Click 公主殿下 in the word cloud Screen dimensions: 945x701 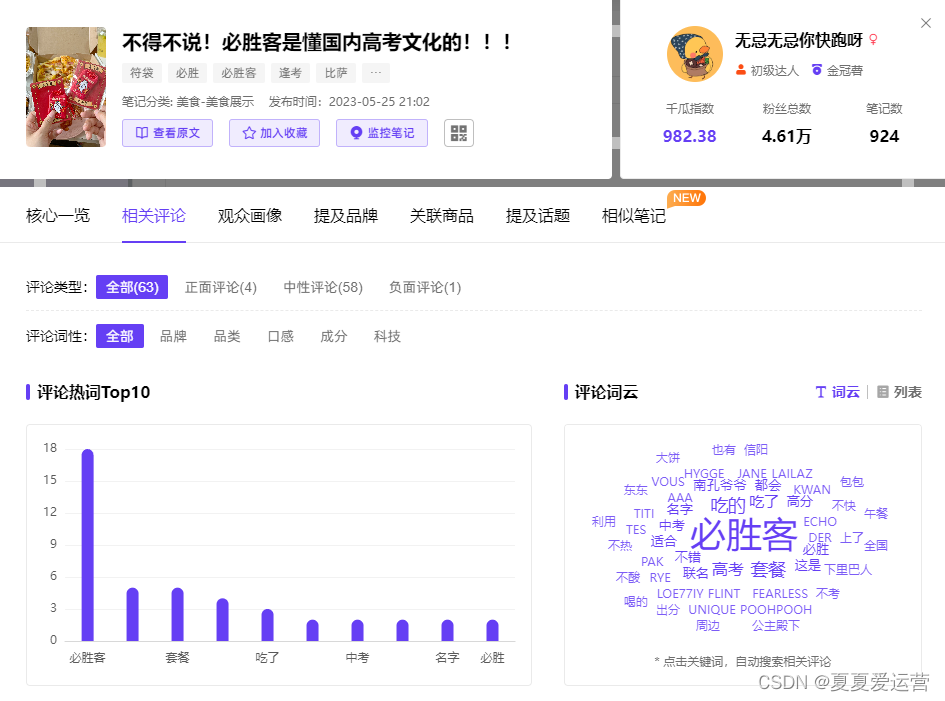tap(776, 626)
